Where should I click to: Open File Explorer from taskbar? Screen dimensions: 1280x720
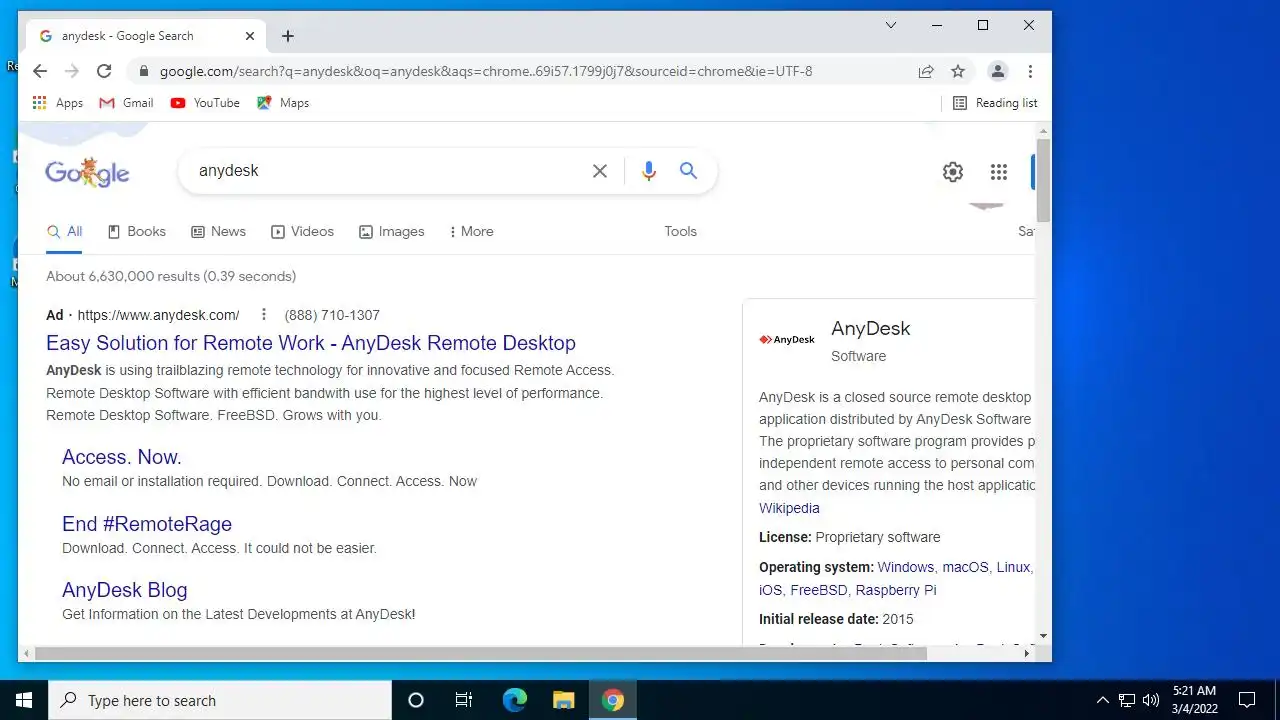(563, 700)
